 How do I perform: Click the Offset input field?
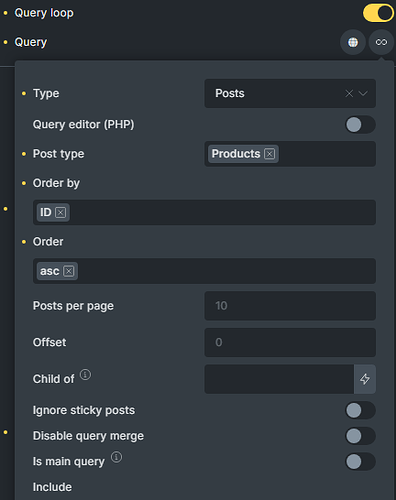[x=290, y=343]
